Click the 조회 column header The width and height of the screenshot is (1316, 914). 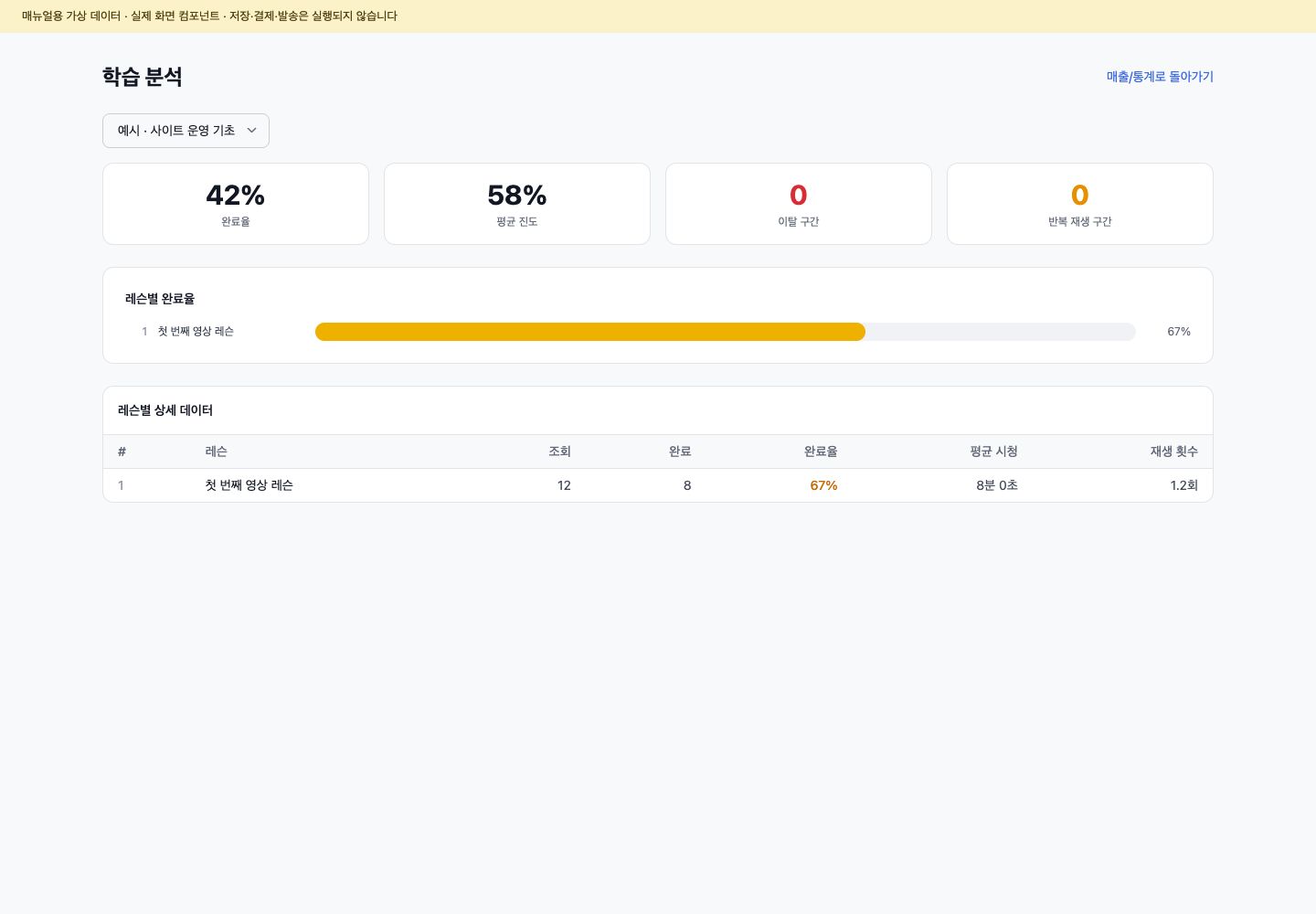pyautogui.click(x=559, y=452)
